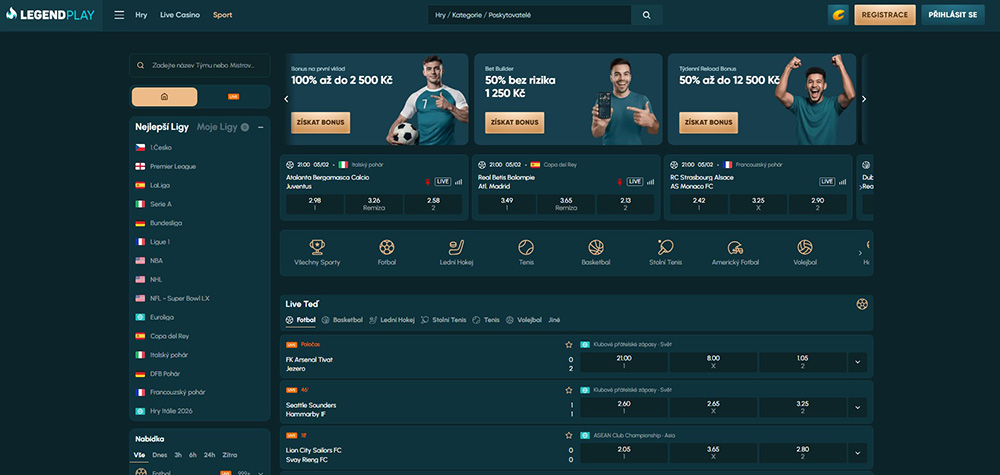Click the LegendPlay logo
The width and height of the screenshot is (1000, 475).
tap(50, 14)
